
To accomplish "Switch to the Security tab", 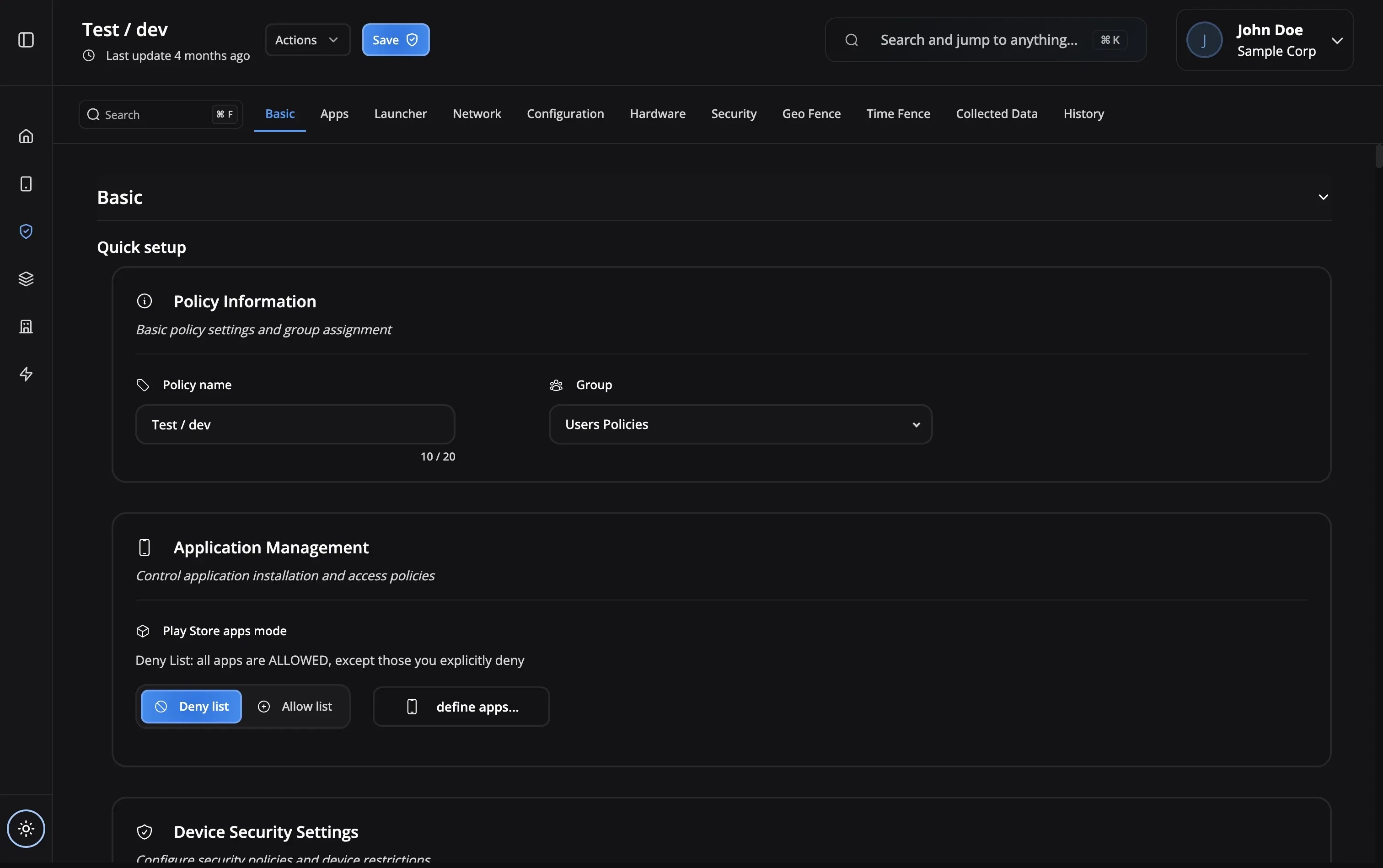I will pos(734,114).
